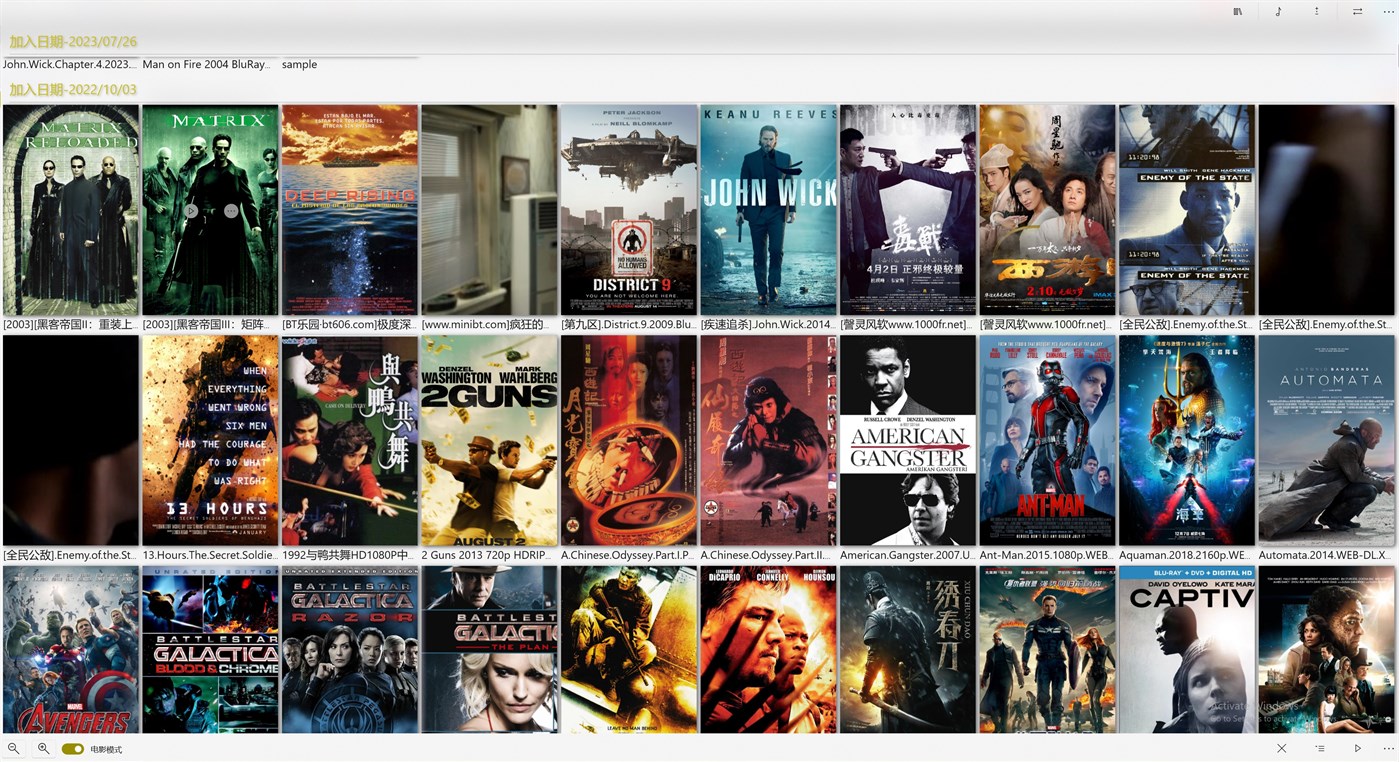Viewport: 1399px width, 762px height.
Task: Select the 加入日期-2023/07/26 group header
Action: click(x=73, y=42)
